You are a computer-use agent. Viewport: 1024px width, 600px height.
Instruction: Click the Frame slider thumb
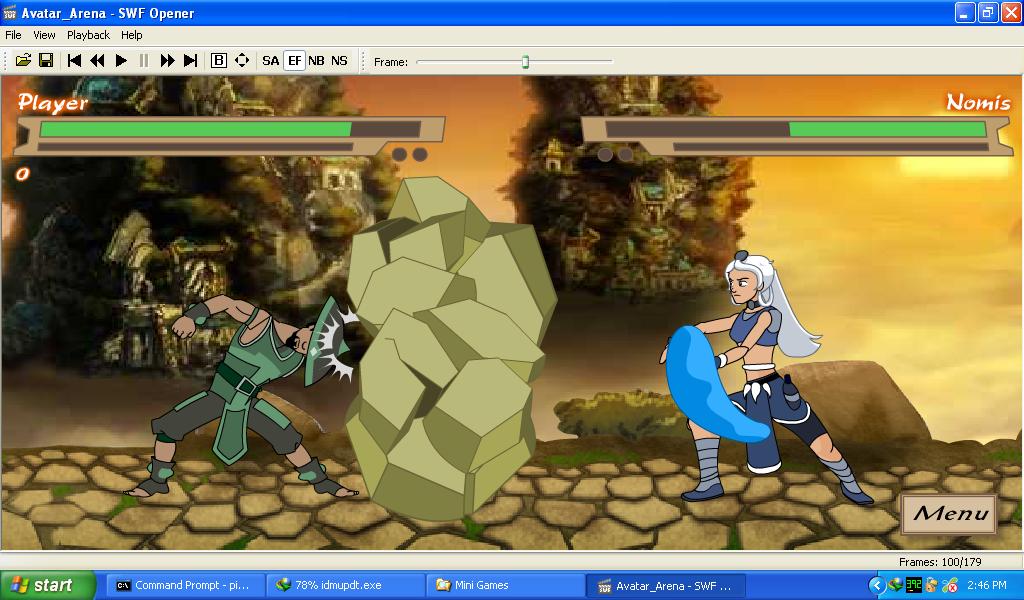(x=525, y=62)
